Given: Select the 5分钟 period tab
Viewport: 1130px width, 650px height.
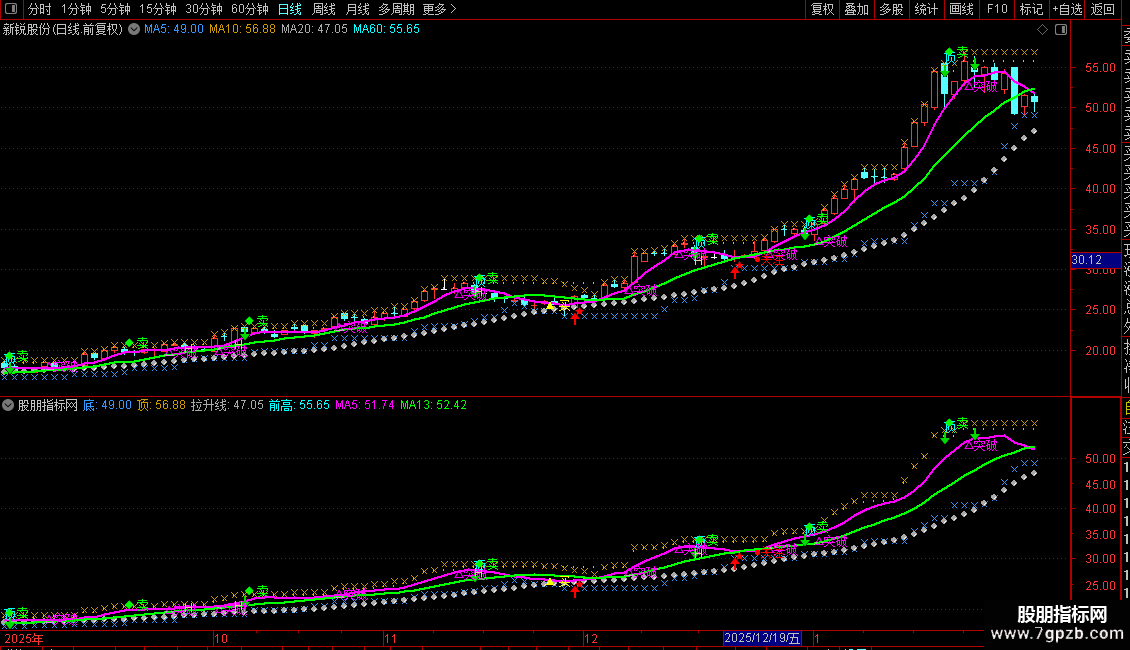Looking at the screenshot, I should click(115, 9).
